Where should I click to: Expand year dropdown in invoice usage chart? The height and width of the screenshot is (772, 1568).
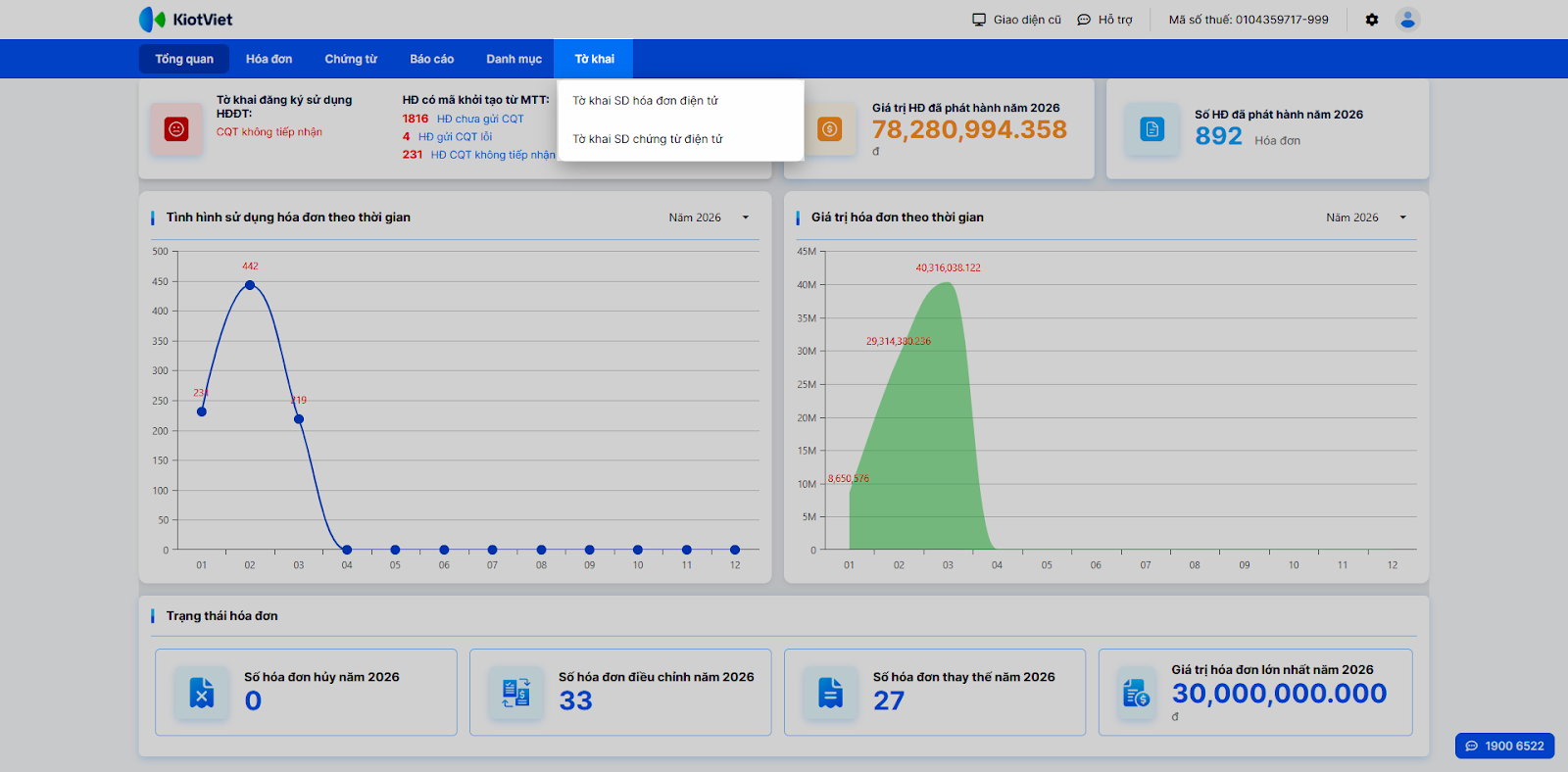(745, 217)
